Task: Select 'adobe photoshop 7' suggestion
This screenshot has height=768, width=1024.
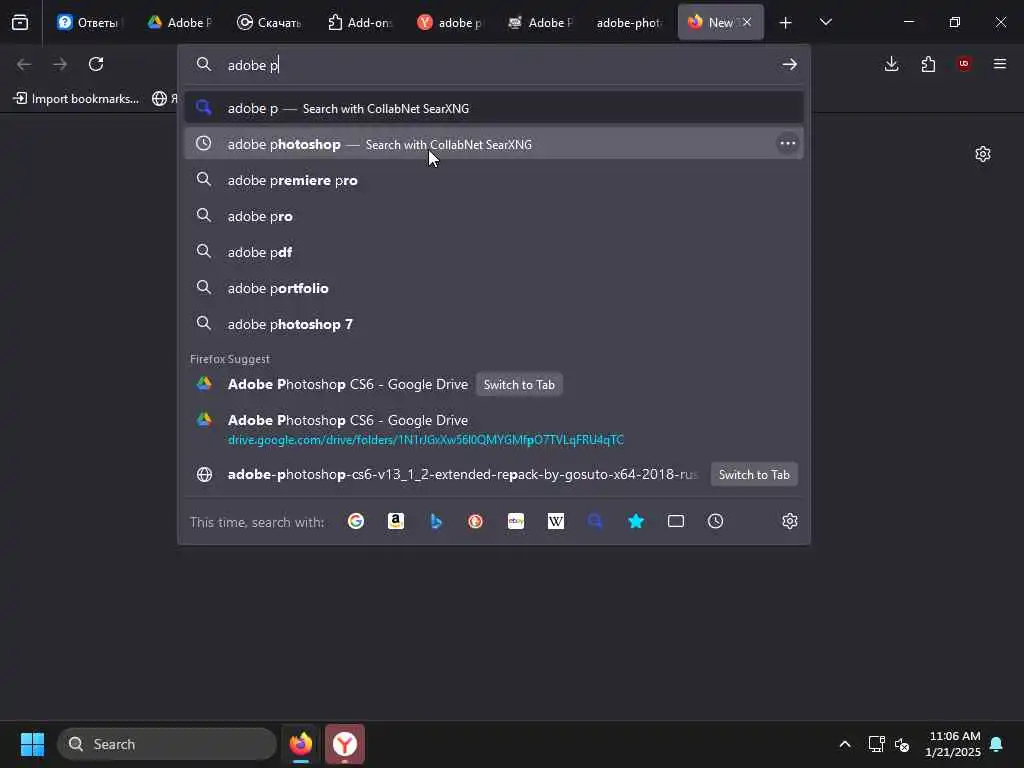Action: click(494, 324)
